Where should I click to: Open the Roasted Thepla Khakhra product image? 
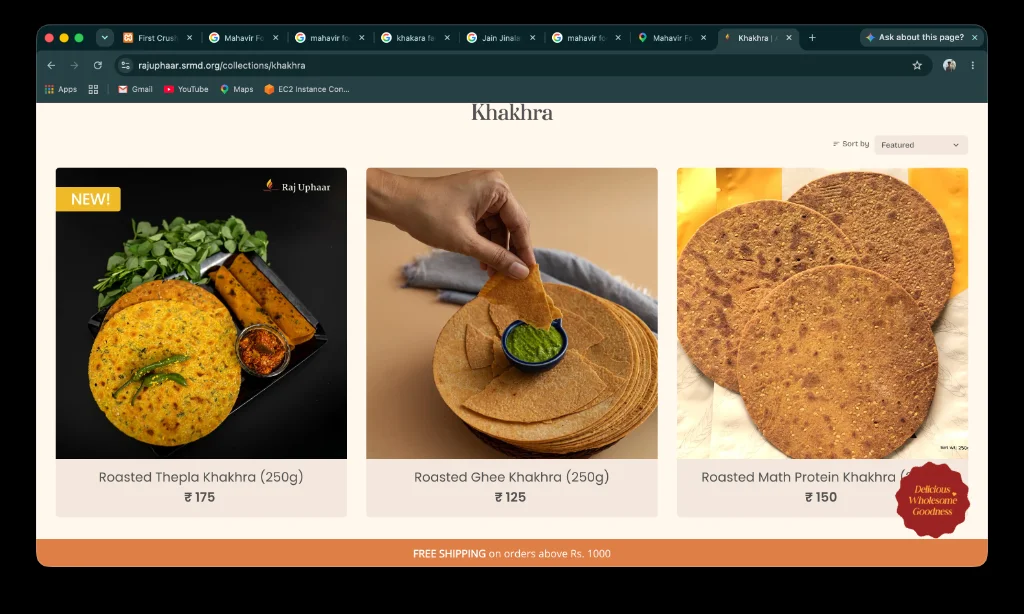point(201,314)
